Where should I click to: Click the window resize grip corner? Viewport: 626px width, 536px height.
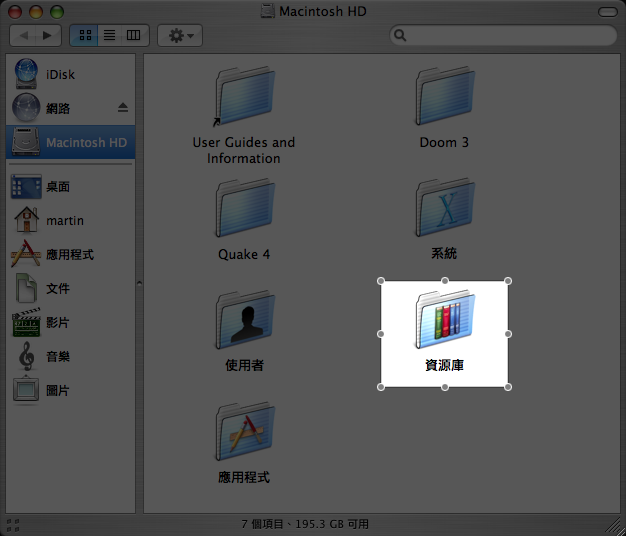tap(613, 524)
